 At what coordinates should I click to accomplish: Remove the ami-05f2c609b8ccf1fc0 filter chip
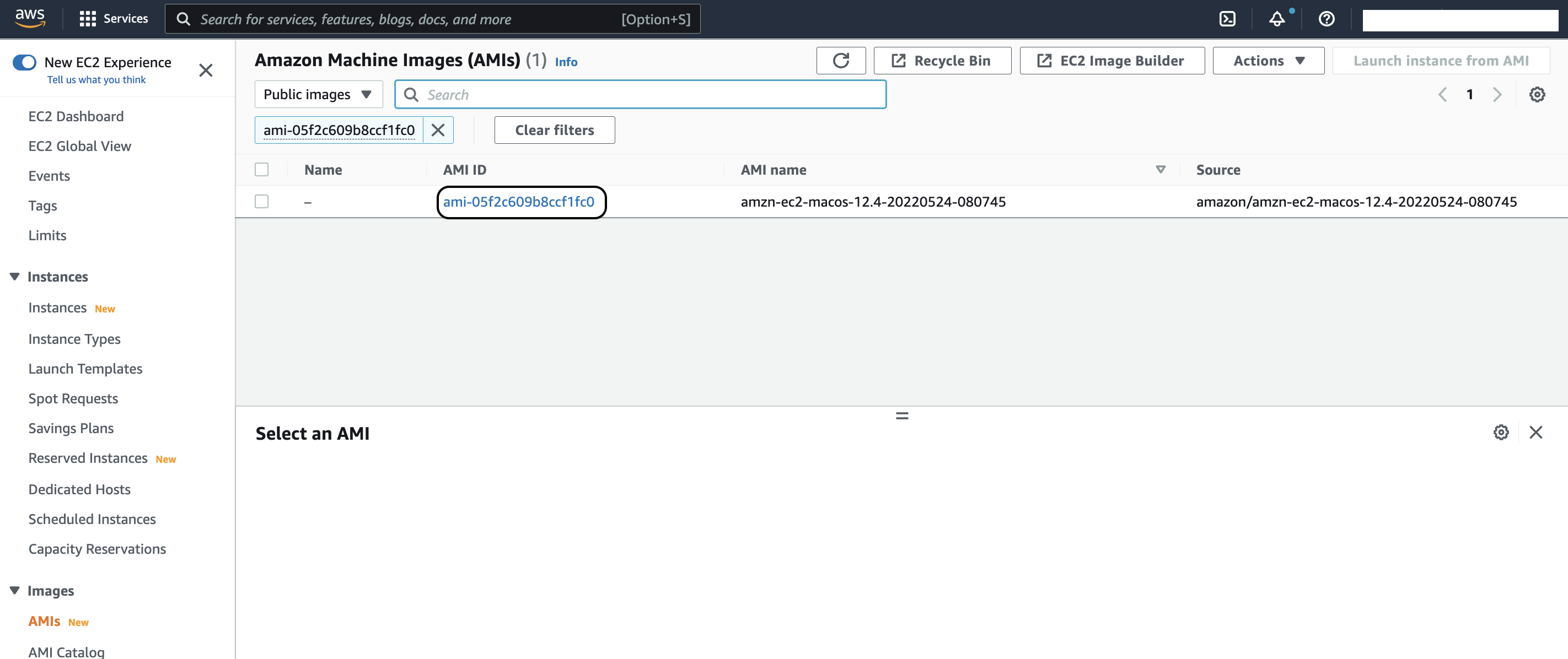point(438,129)
